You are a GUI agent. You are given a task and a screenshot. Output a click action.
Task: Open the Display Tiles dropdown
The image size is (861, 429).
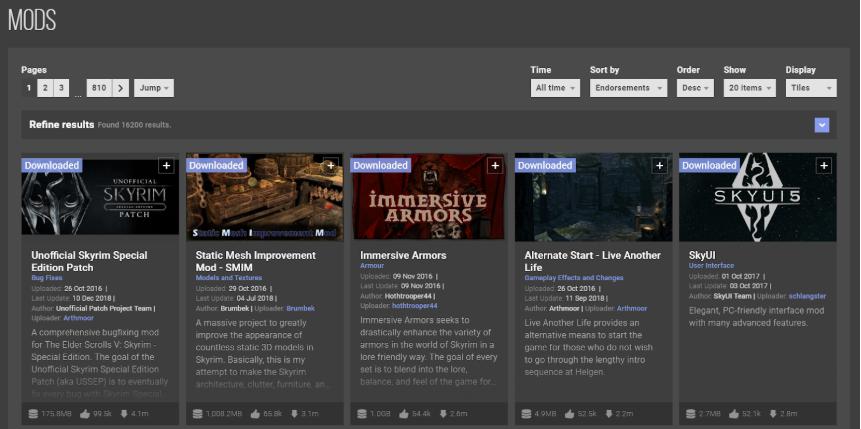811,88
